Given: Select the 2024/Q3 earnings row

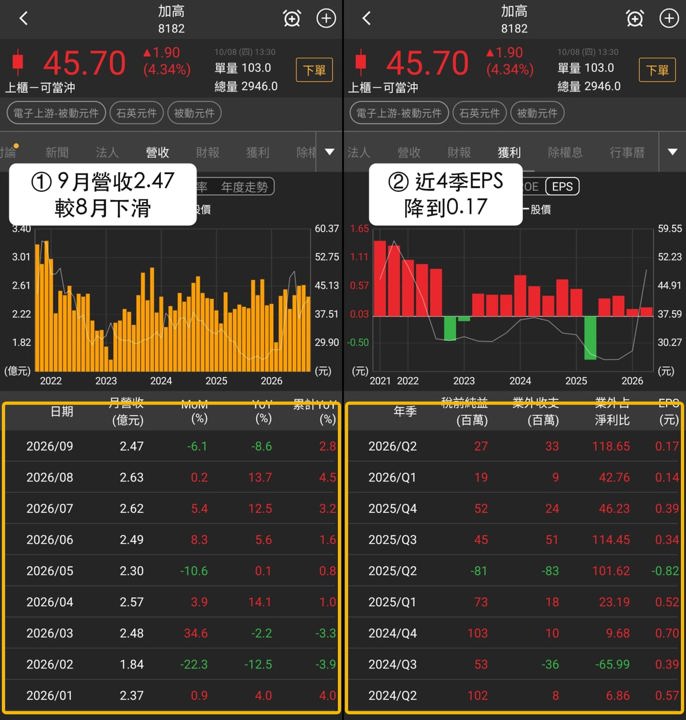Looking at the screenshot, I should coord(514,664).
